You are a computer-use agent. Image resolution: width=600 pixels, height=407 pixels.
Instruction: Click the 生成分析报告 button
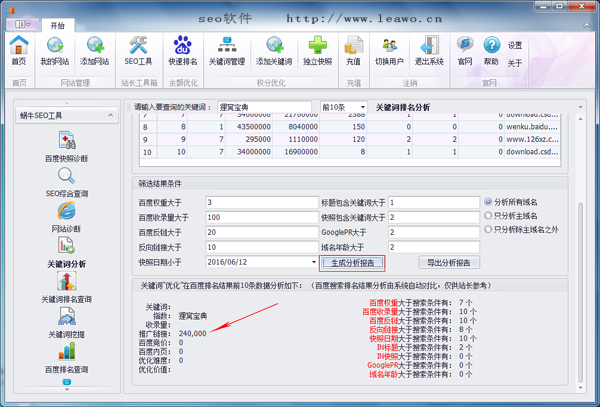352,263
